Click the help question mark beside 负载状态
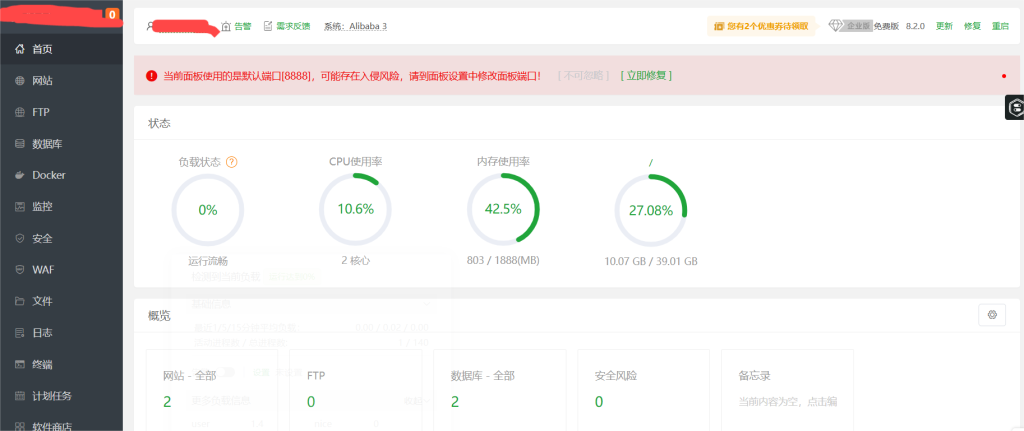Viewport: 1024px width, 431px height. click(232, 161)
